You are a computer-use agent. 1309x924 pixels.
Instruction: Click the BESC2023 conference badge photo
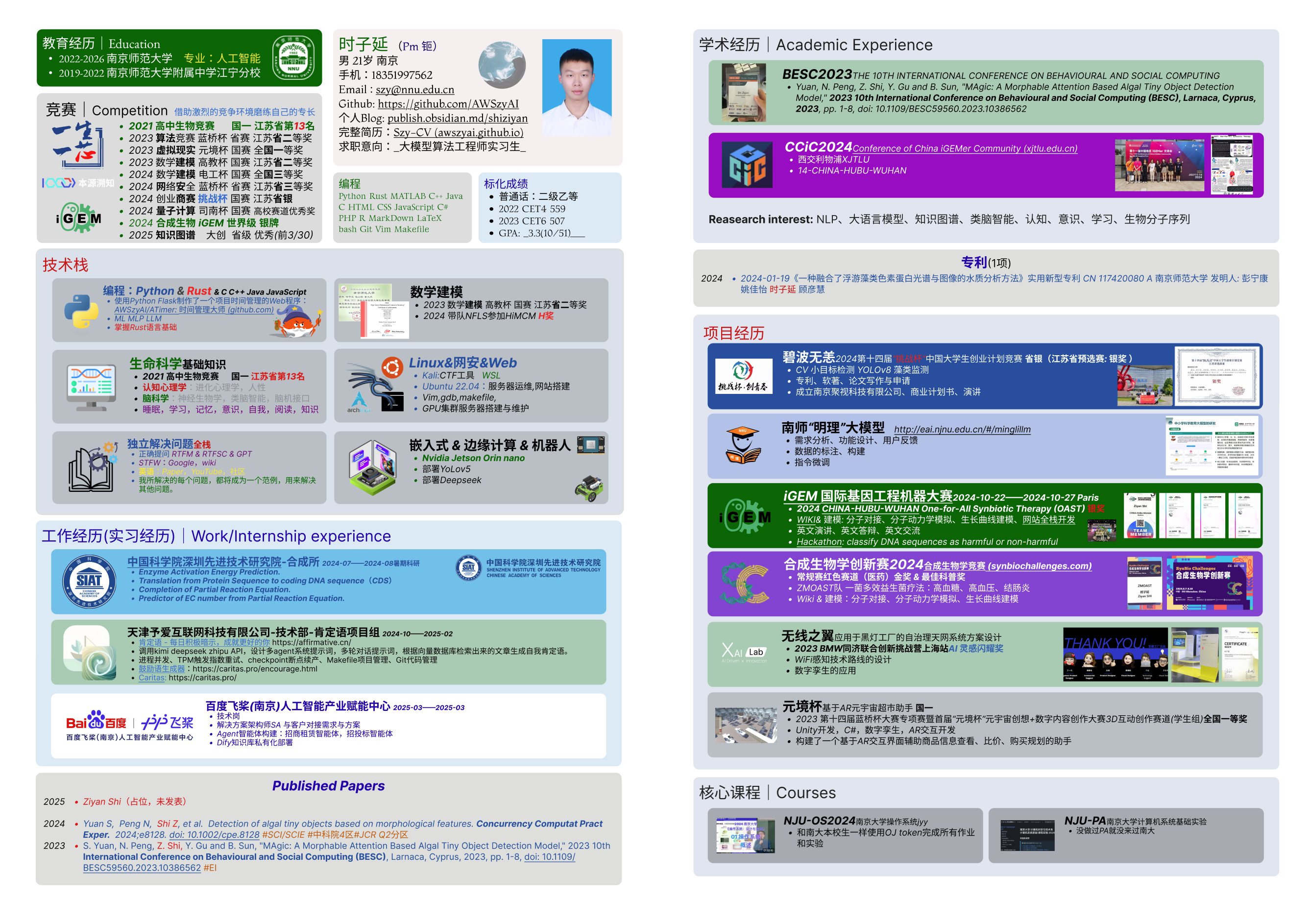click(744, 92)
